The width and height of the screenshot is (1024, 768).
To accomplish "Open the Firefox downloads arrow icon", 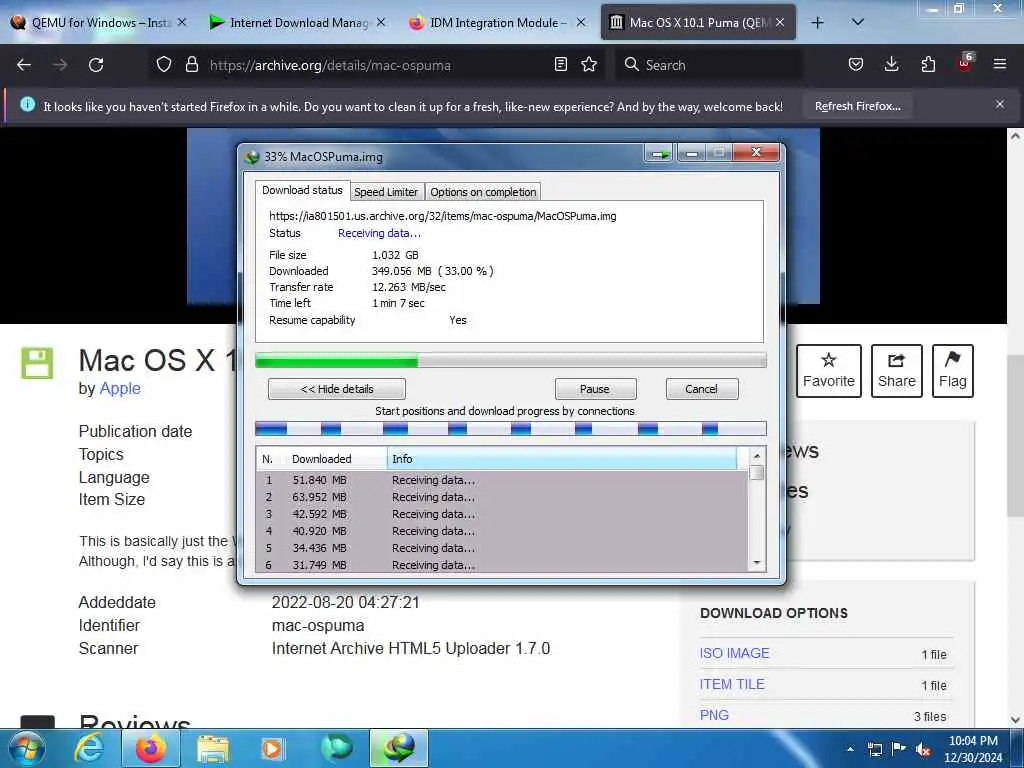I will coord(891,64).
